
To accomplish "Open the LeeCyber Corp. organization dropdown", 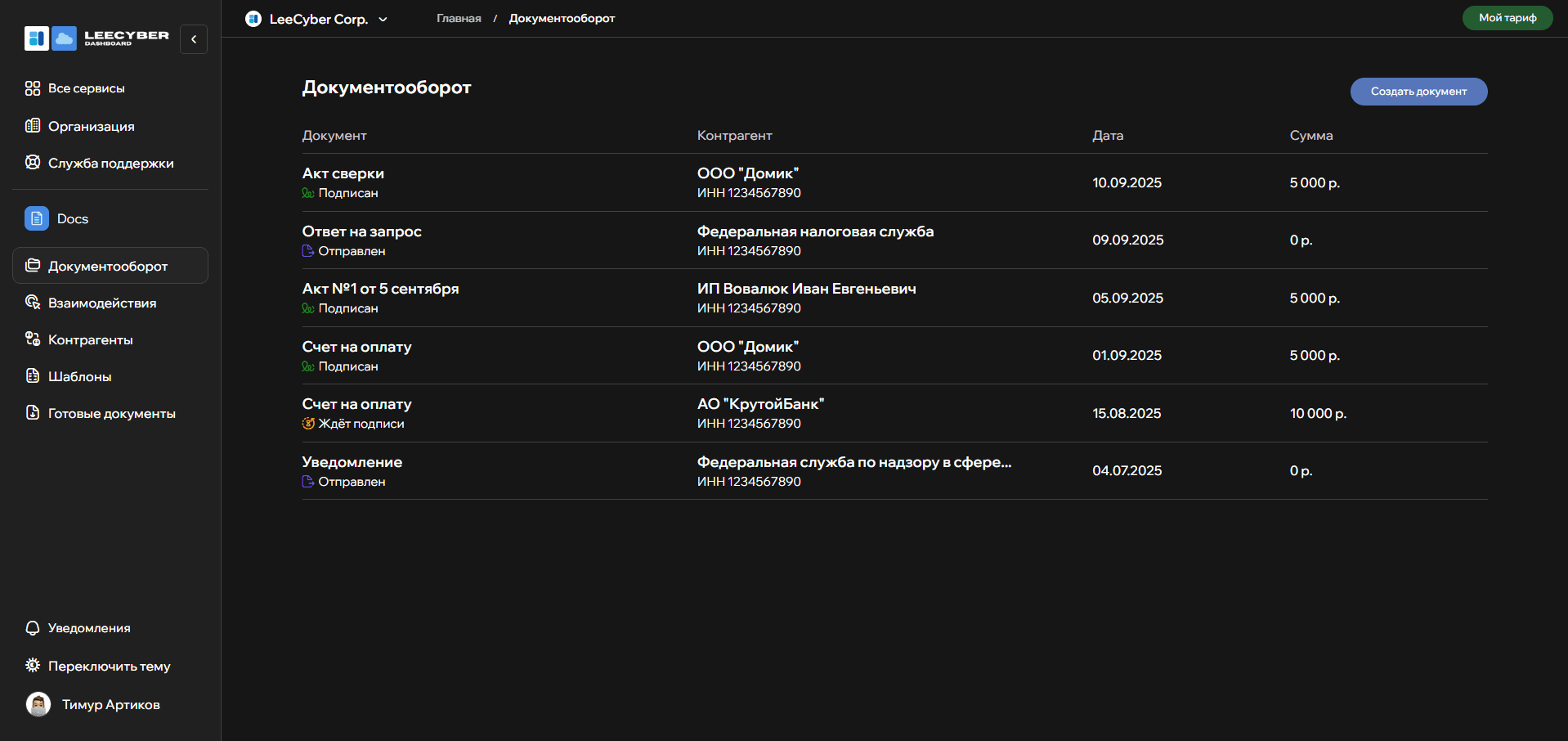I will tap(317, 19).
